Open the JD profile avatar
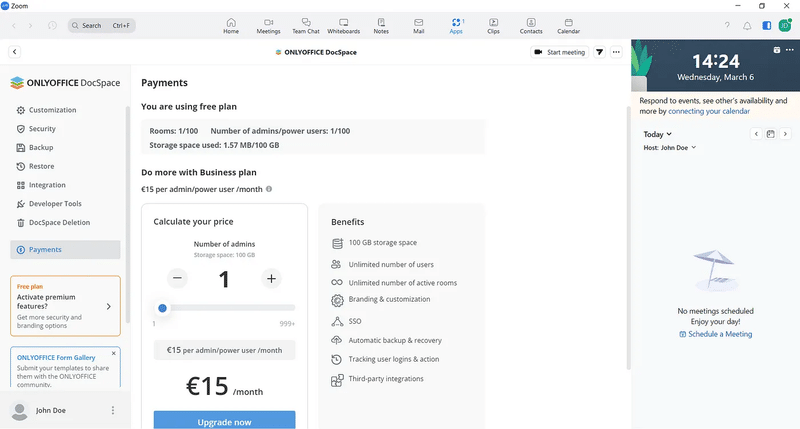800x429 pixels. click(x=785, y=26)
